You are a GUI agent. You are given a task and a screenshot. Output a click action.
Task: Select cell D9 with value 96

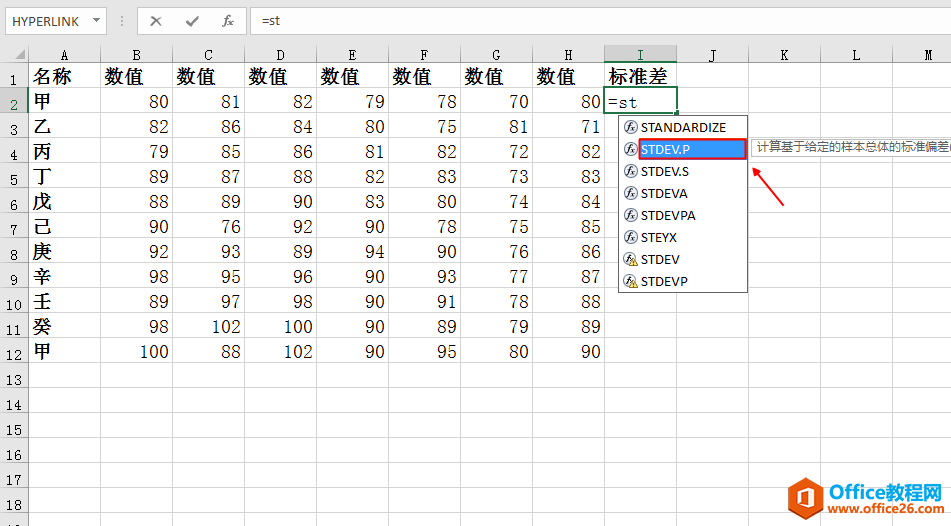point(280,276)
